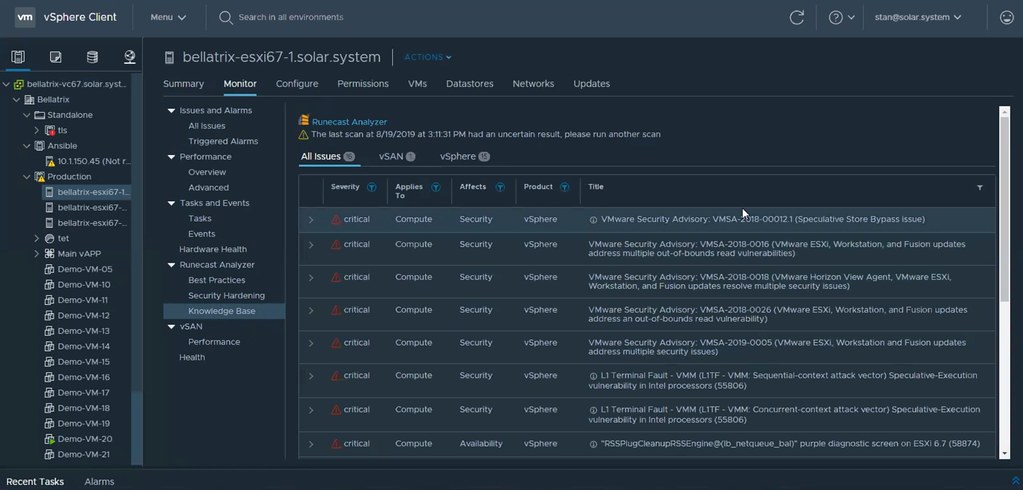Open the ACTIONS dropdown
Screen dimensions: 1023x490
click(x=427, y=57)
